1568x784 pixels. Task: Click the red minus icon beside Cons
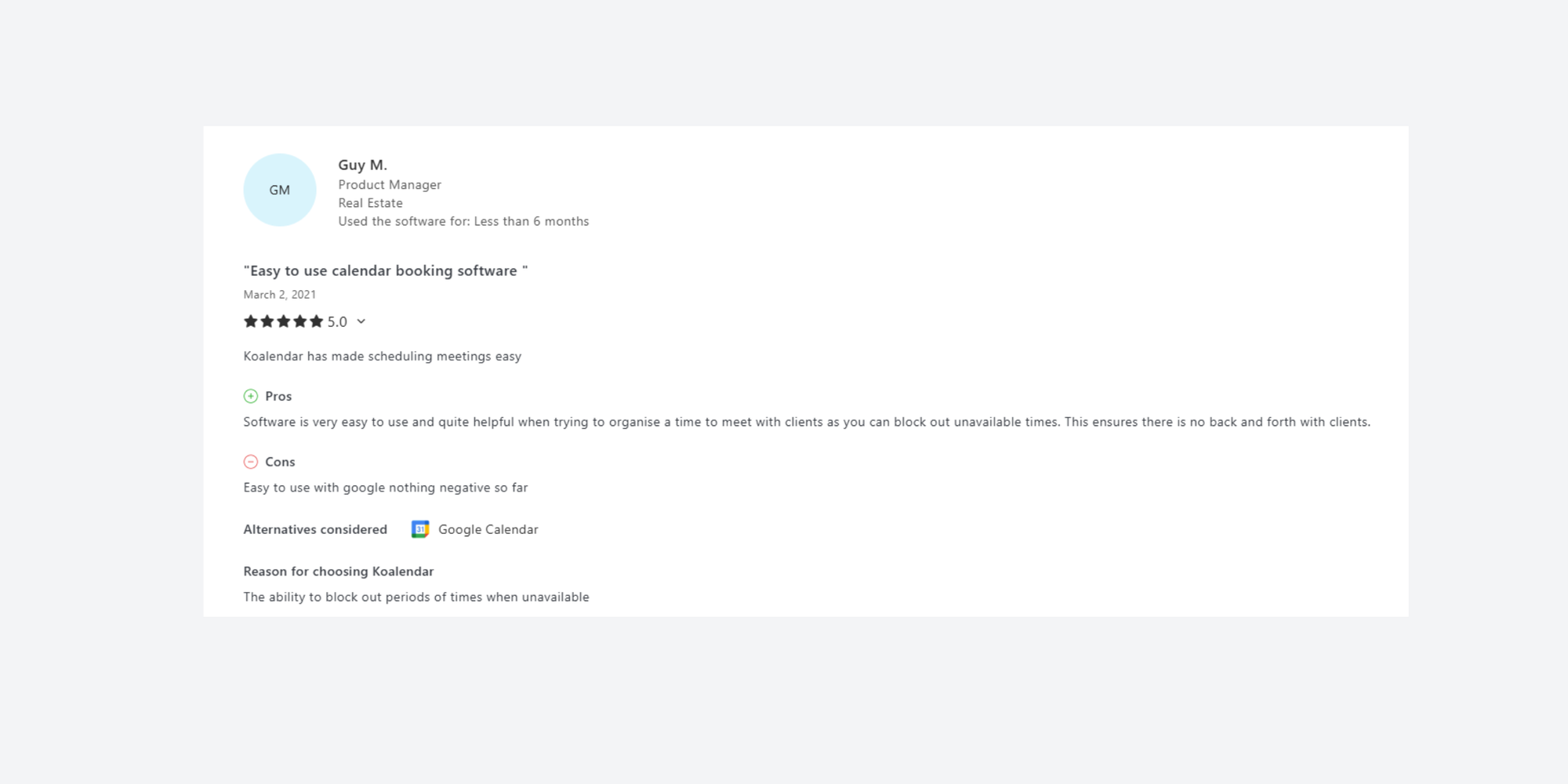(x=251, y=462)
